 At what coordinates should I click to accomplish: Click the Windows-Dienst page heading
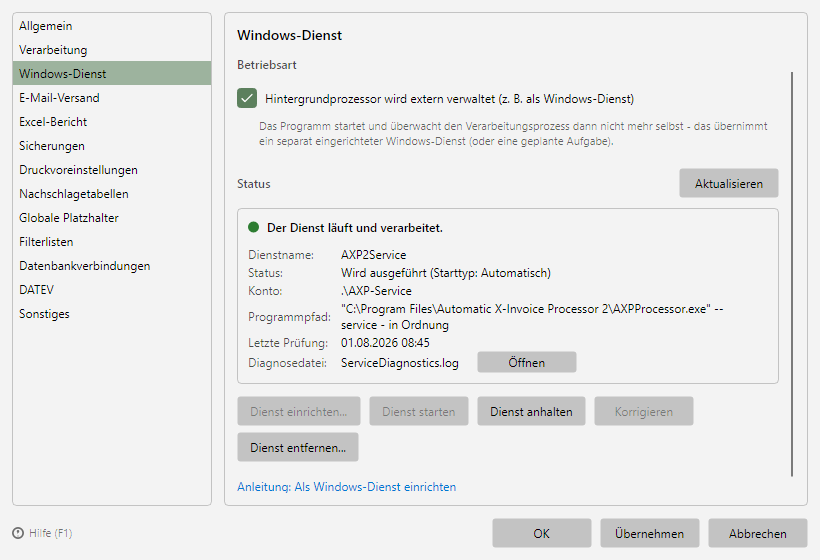289,36
